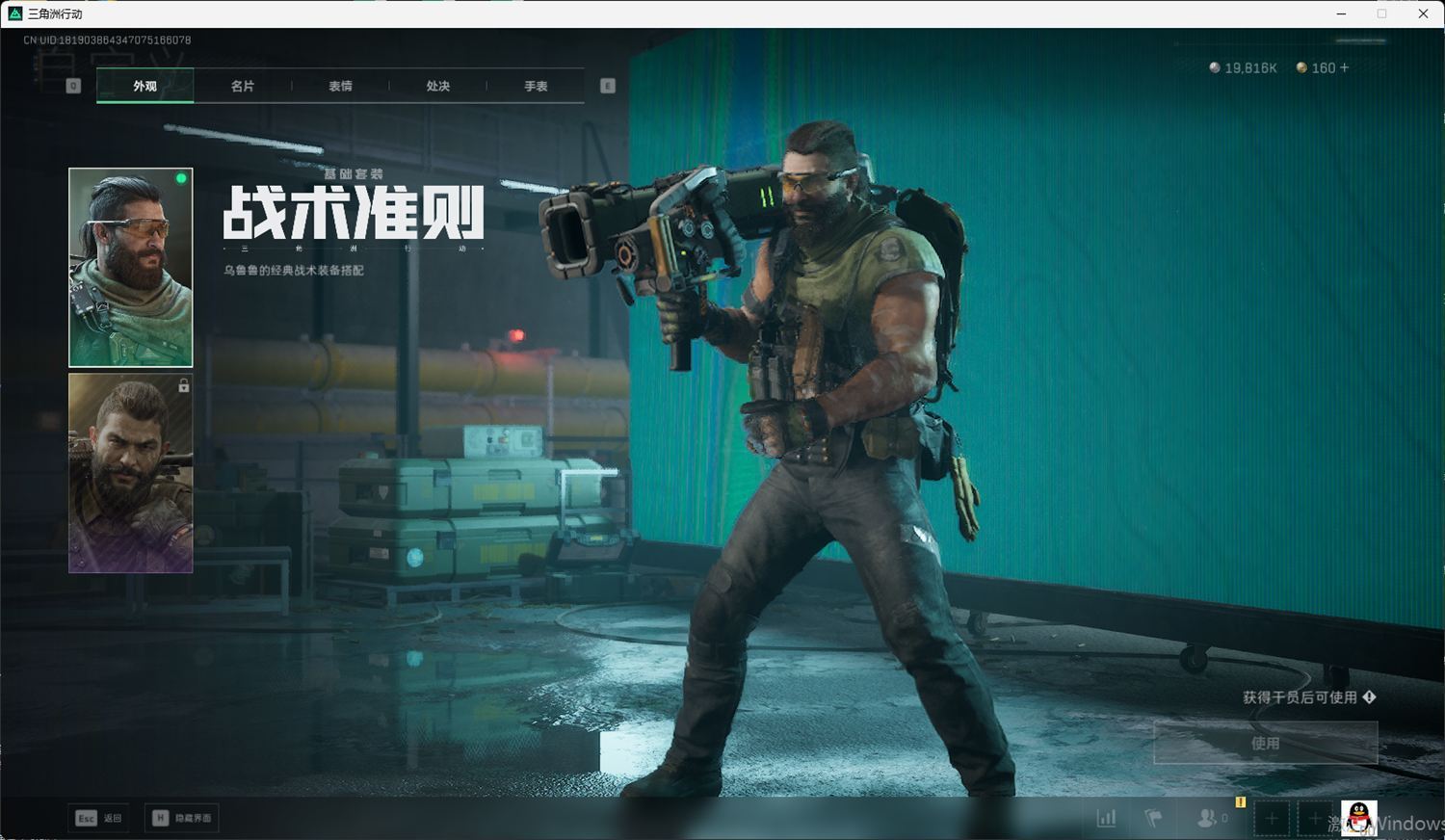Toggle hidden UI with 隐藏界面 control
The width and height of the screenshot is (1445, 840).
click(x=181, y=817)
